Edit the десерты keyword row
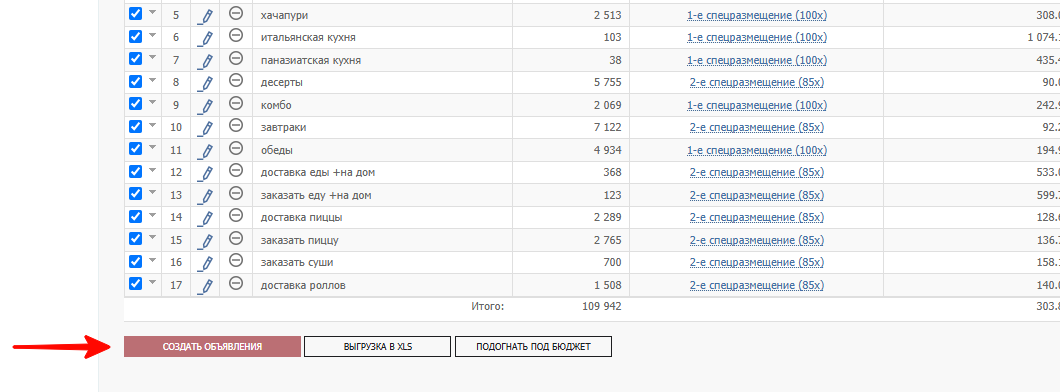This screenshot has width=1060, height=392. click(206, 84)
